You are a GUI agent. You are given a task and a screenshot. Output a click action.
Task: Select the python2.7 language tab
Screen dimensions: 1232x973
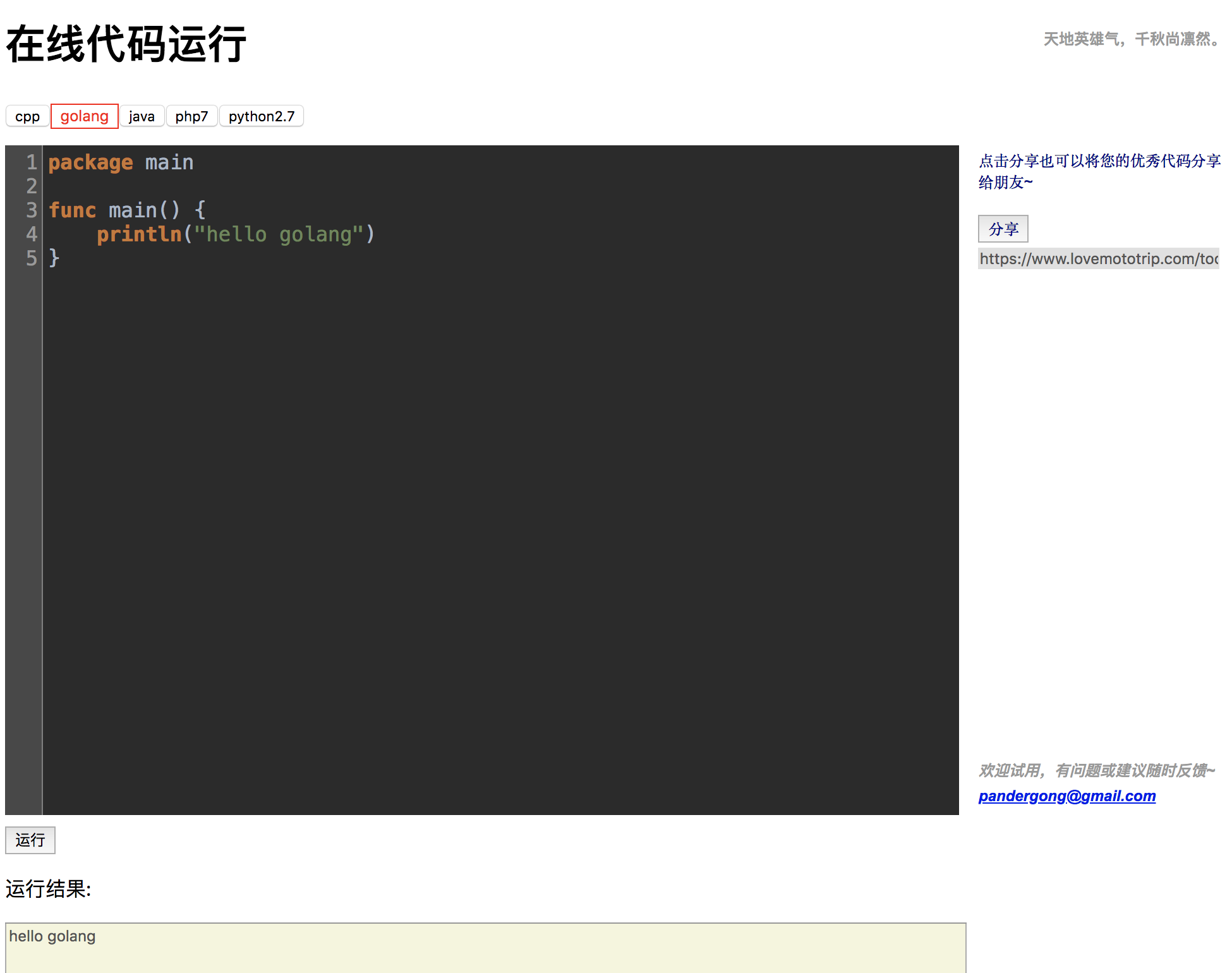click(261, 116)
